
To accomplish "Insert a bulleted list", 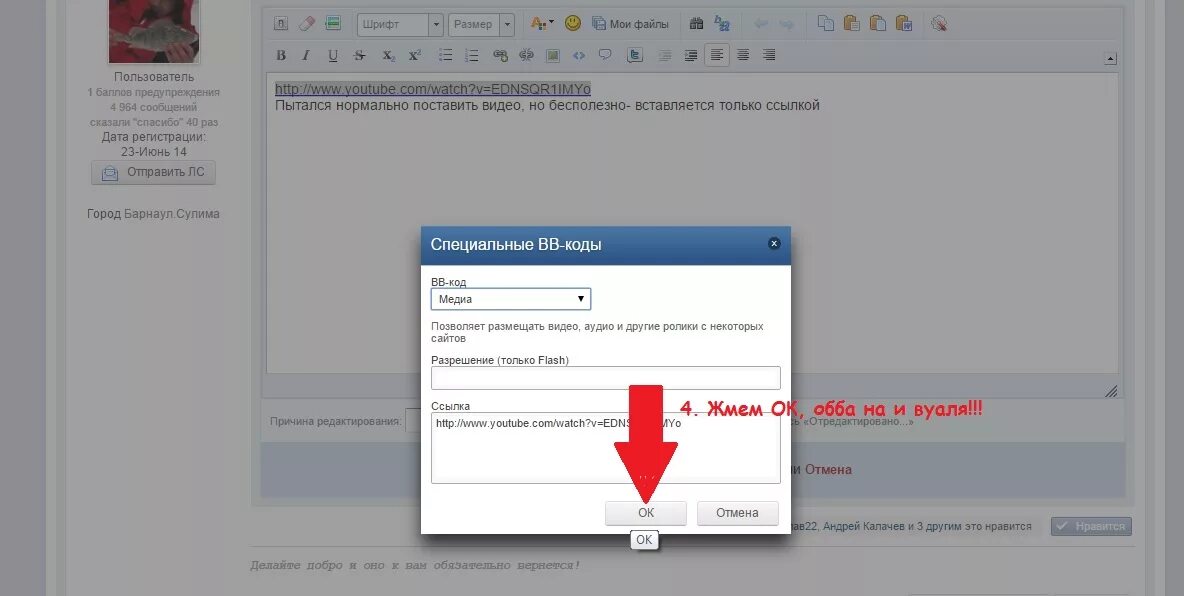I will 446,55.
